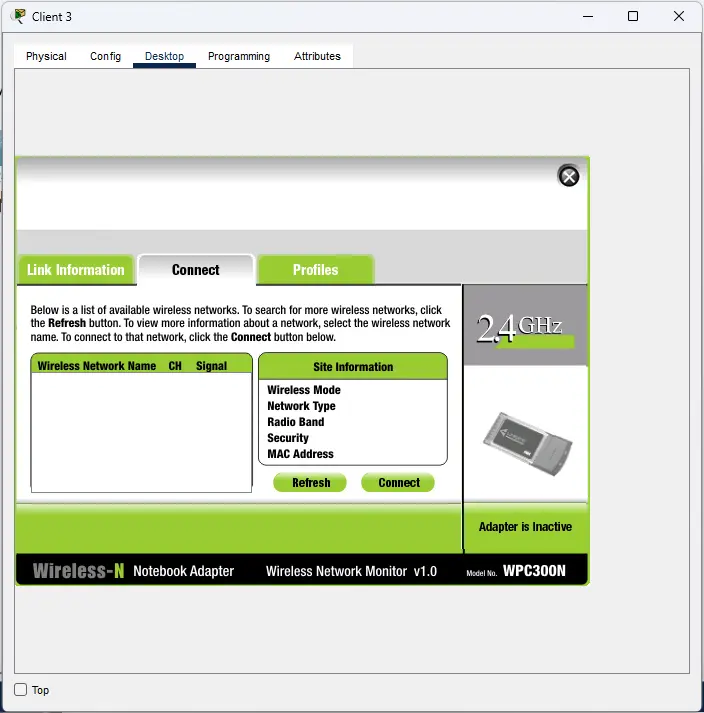Minimize the Client 3 window

pyautogui.click(x=588, y=16)
